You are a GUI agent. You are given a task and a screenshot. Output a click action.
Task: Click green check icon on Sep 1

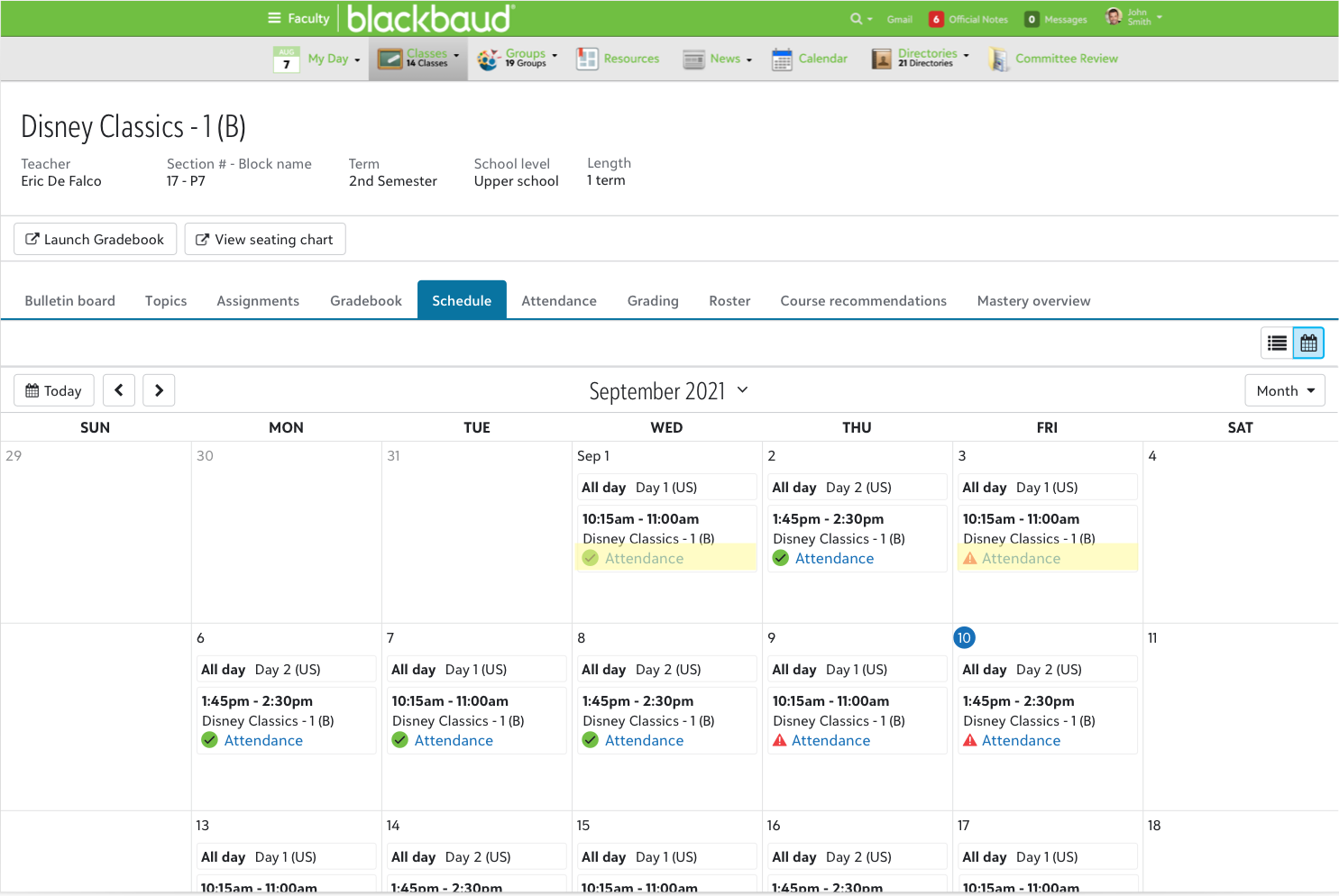(x=591, y=558)
